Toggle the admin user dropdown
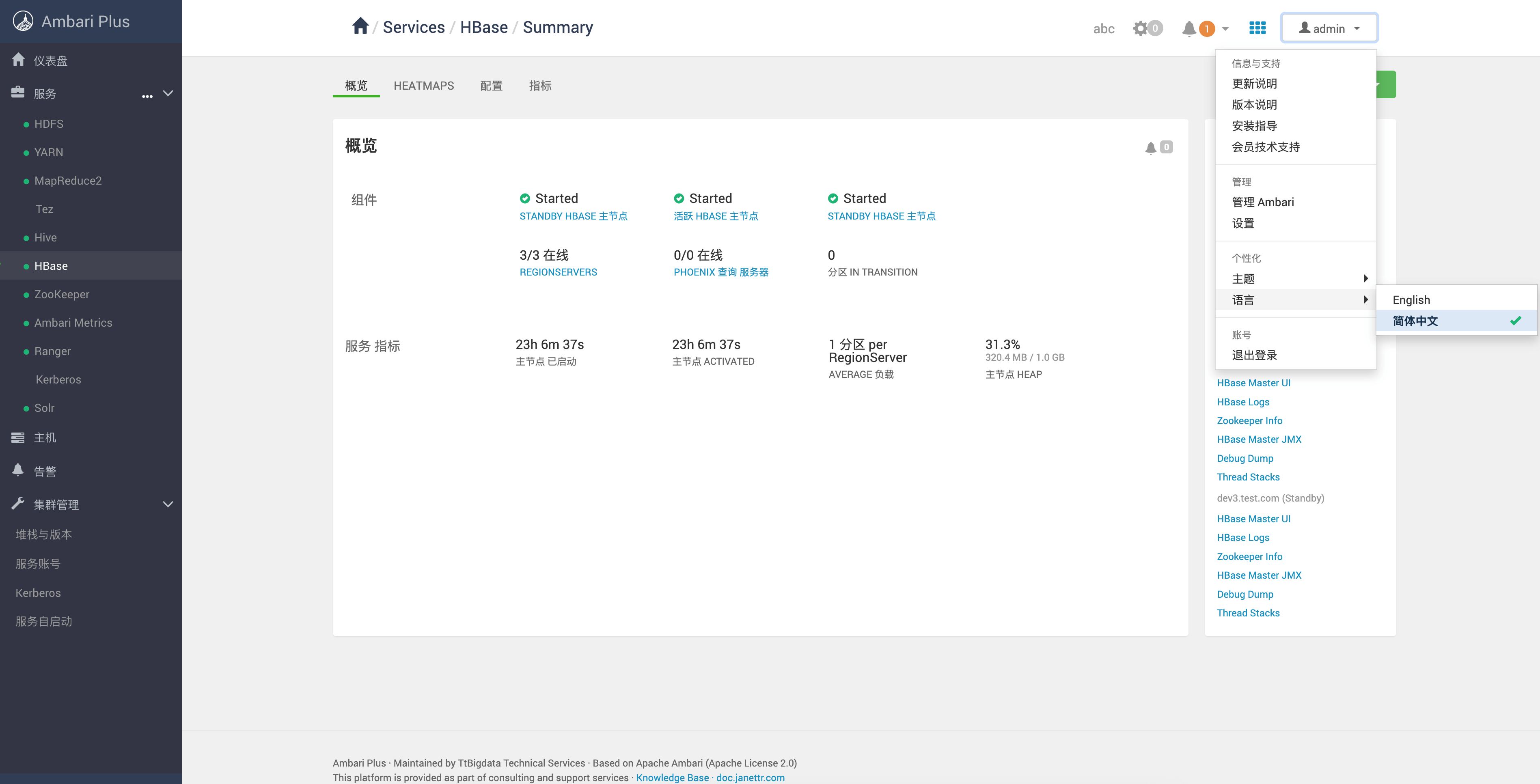Screen dimensions: 1540x784 1329,28
